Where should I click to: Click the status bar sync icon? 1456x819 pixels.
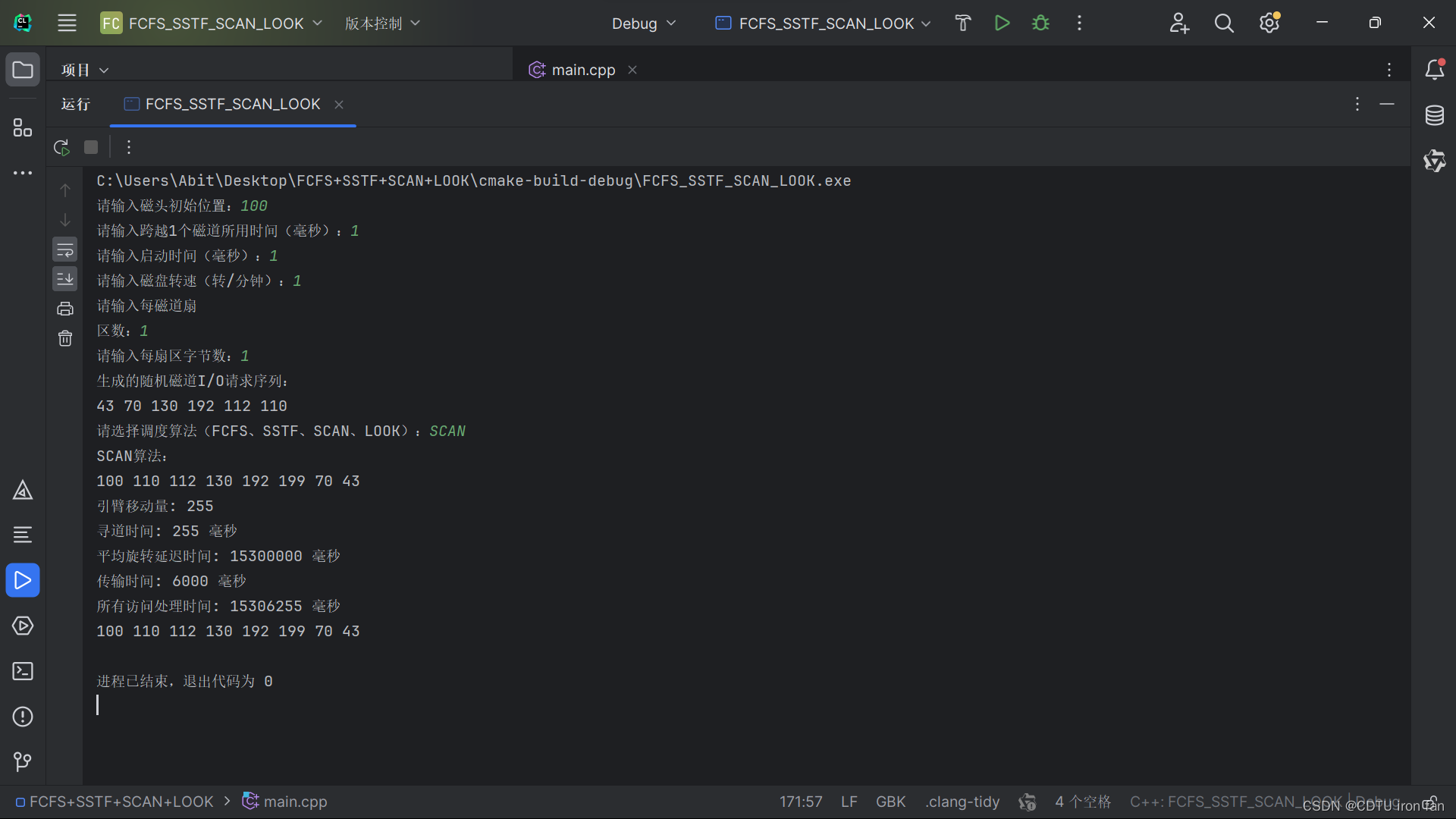[x=1028, y=802]
